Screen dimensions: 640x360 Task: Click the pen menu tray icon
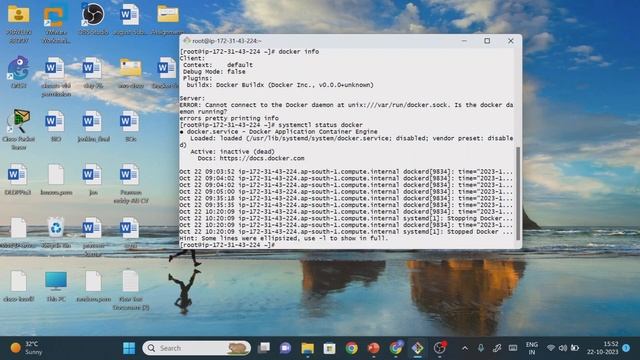(497, 348)
